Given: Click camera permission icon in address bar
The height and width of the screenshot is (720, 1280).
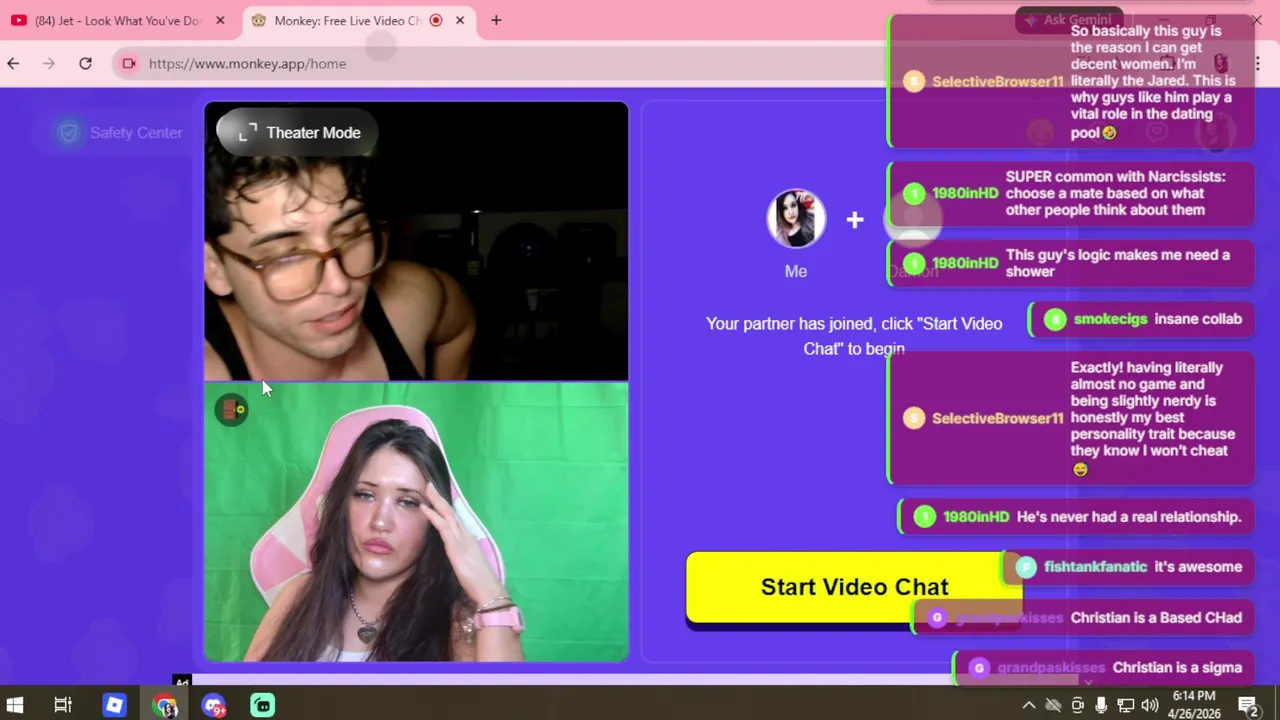Looking at the screenshot, I should point(129,63).
